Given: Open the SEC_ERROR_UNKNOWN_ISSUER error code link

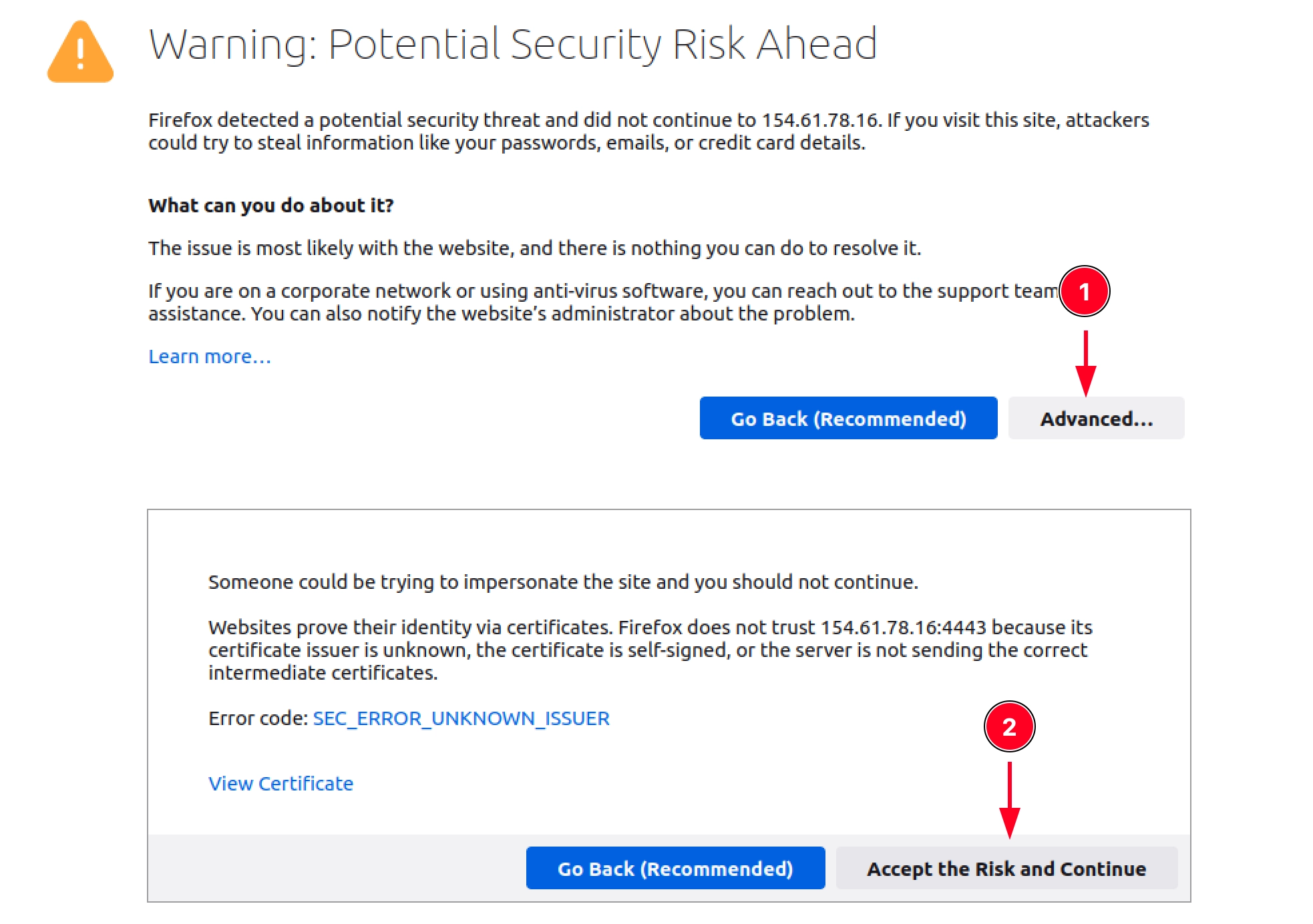Looking at the screenshot, I should [x=461, y=718].
